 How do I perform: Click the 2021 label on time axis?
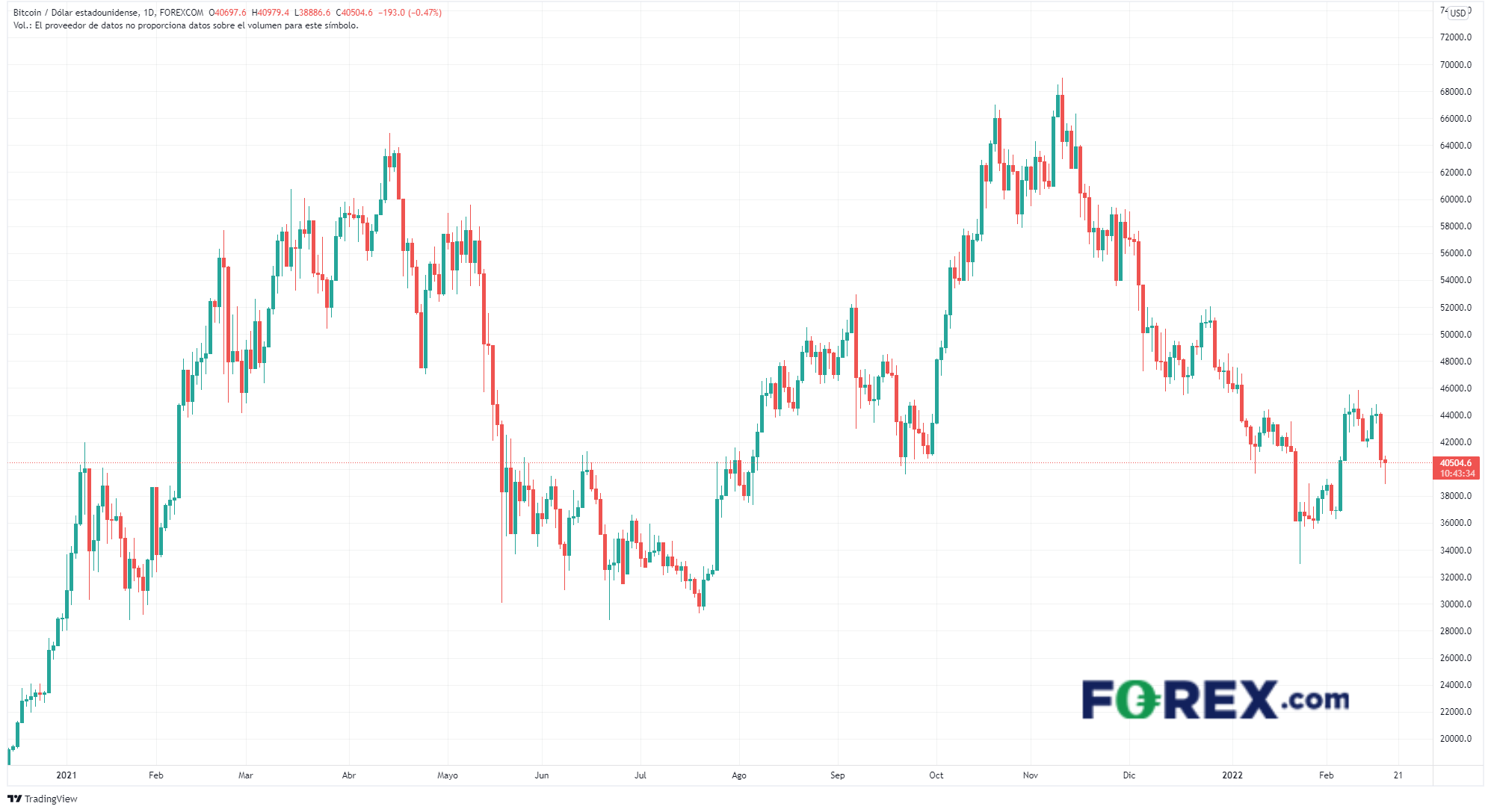click(67, 775)
